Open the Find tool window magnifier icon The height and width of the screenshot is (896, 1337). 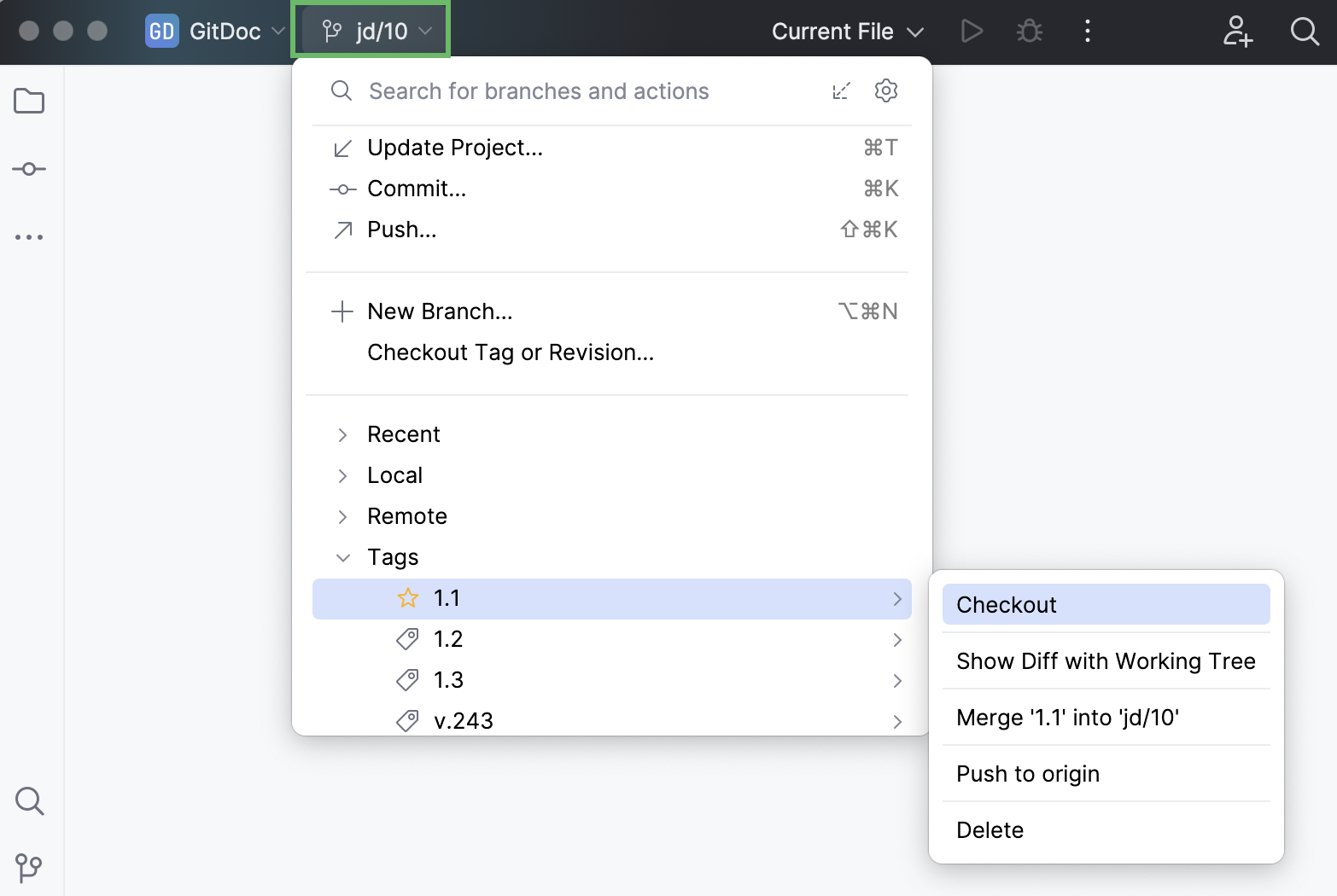pyautogui.click(x=30, y=801)
